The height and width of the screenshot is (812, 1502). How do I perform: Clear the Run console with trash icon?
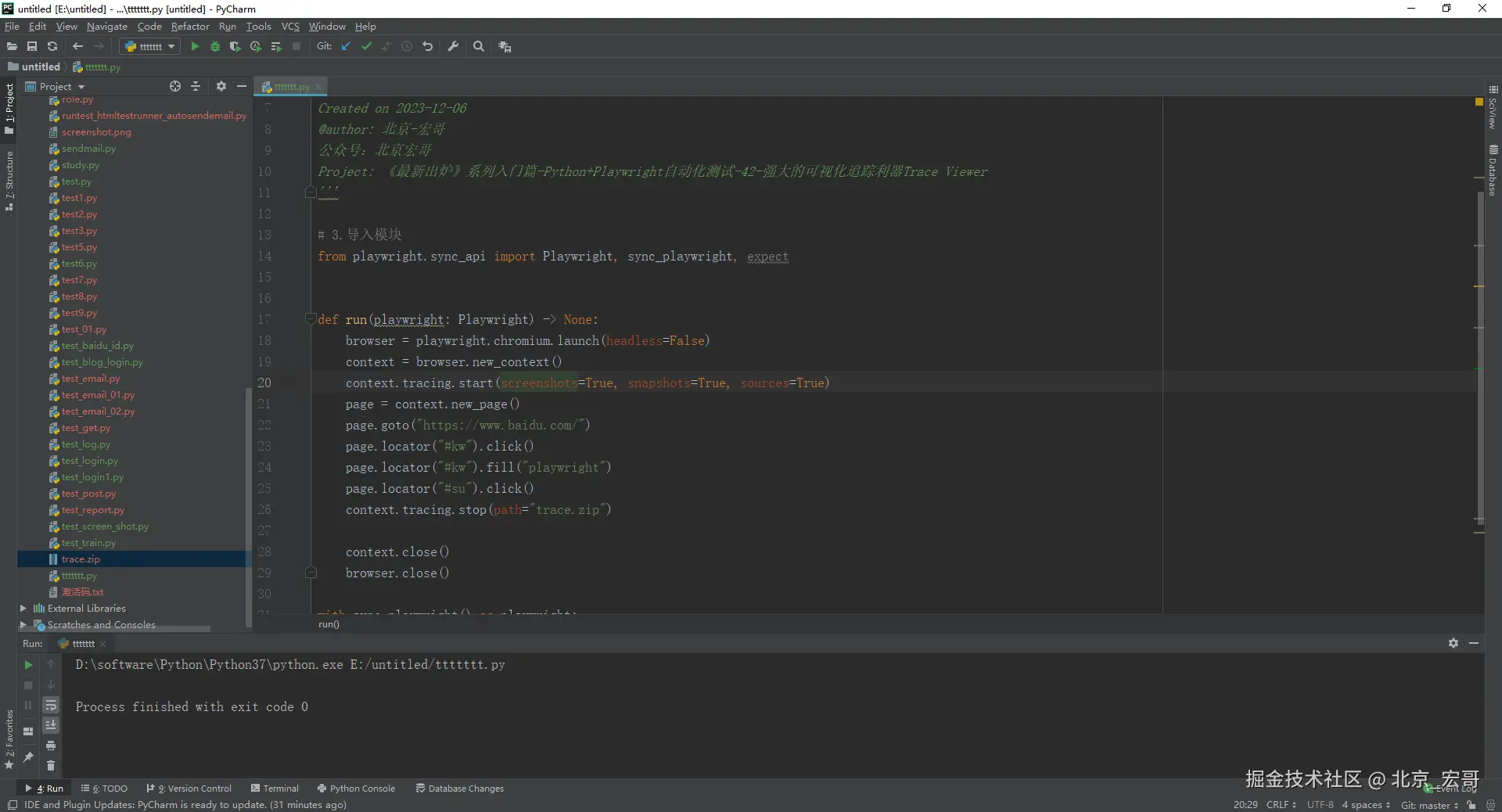[51, 766]
